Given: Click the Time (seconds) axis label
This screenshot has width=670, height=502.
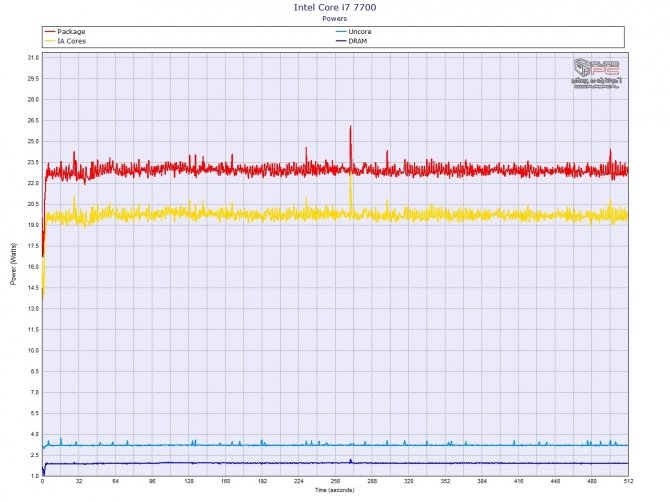Looking at the screenshot, I should (x=335, y=490).
